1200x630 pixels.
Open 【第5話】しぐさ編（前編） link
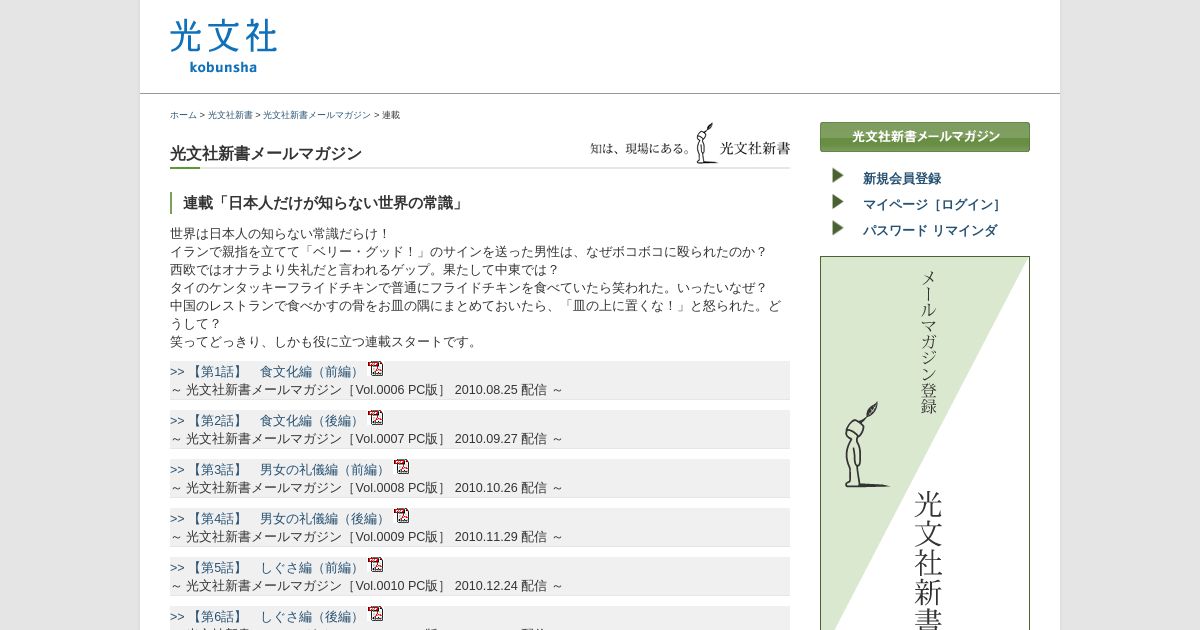click(267, 568)
